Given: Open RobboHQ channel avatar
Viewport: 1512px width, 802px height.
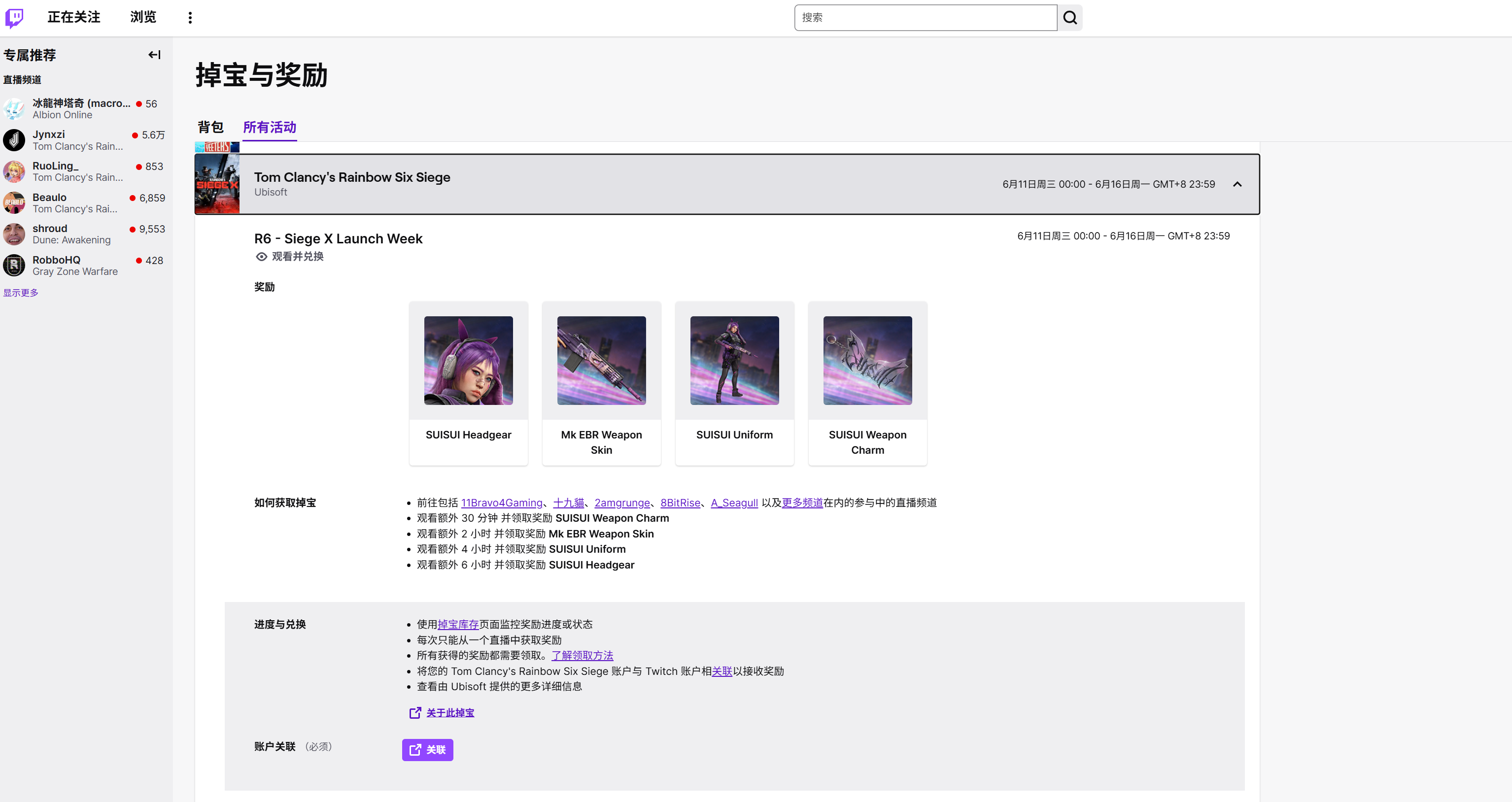Looking at the screenshot, I should click(14, 265).
